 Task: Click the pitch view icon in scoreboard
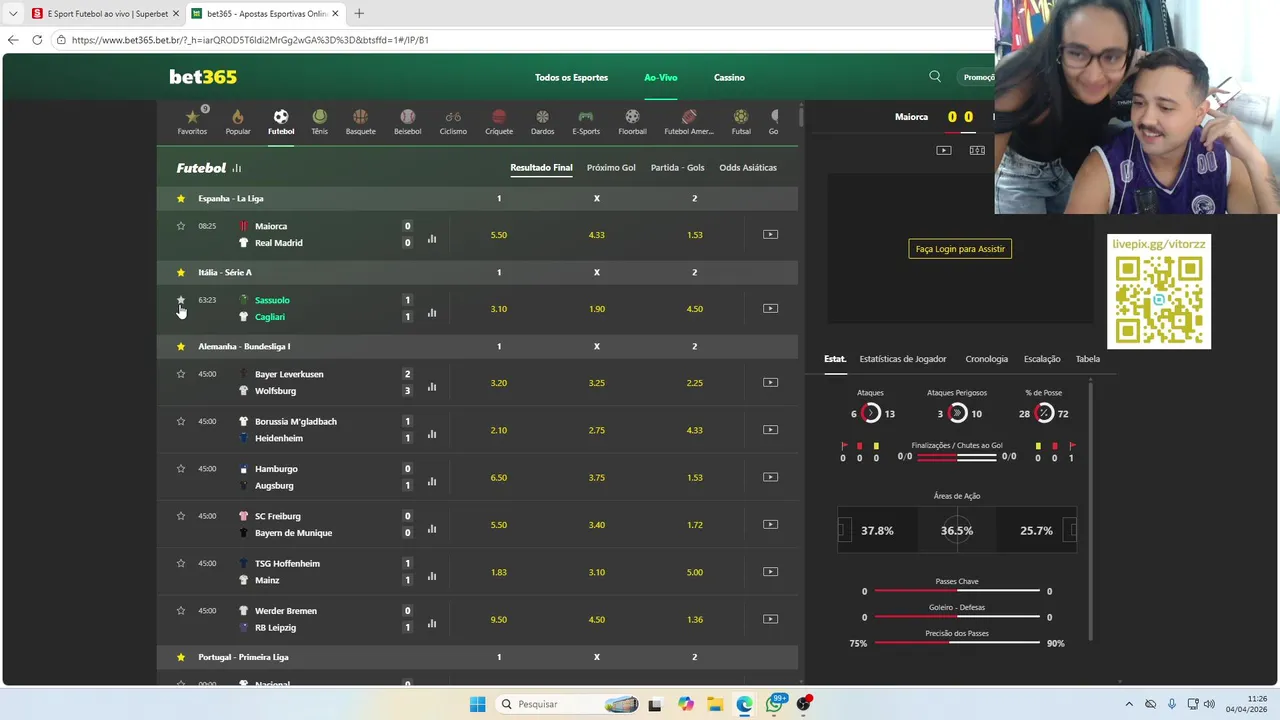977,150
